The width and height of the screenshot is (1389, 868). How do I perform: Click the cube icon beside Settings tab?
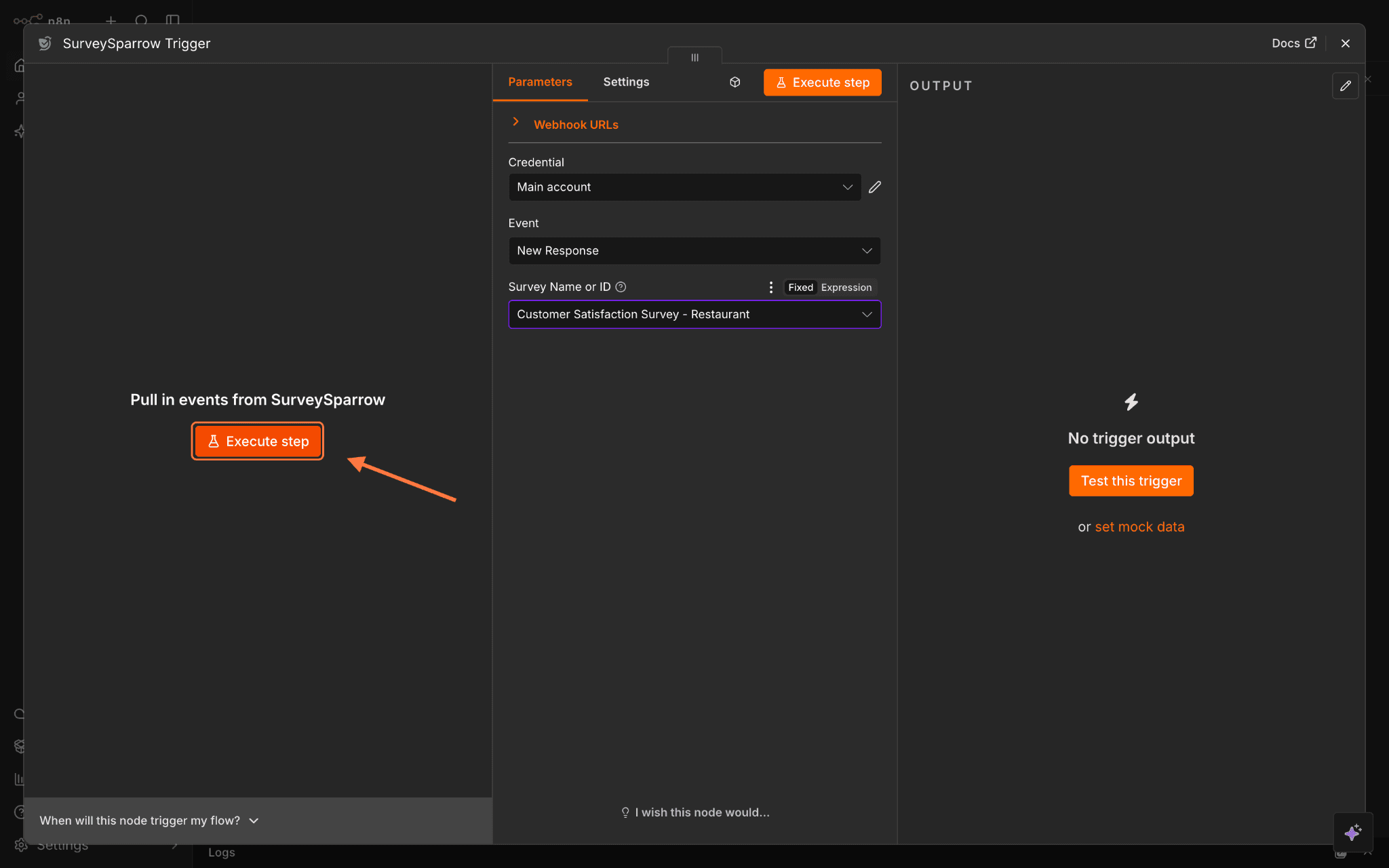point(735,82)
